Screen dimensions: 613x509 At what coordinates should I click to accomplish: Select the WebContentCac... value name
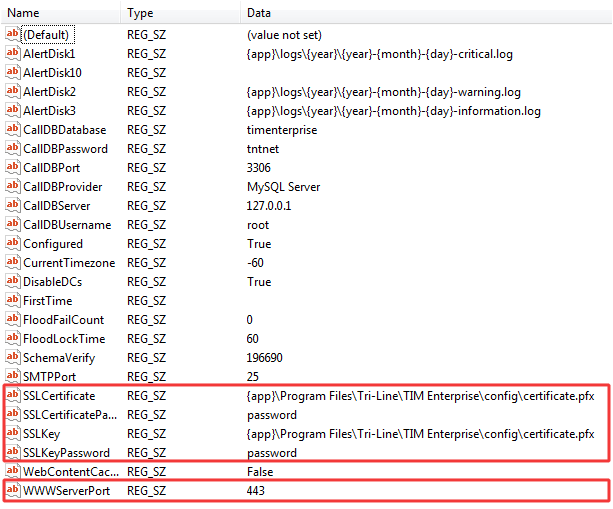click(71, 472)
